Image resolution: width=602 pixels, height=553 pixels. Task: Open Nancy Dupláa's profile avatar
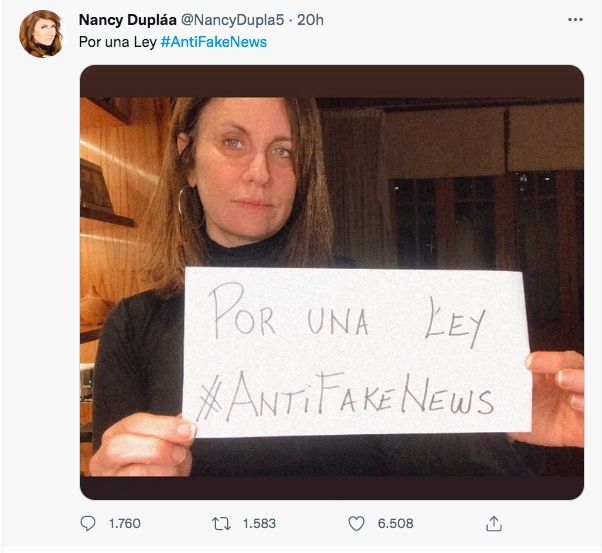point(41,34)
